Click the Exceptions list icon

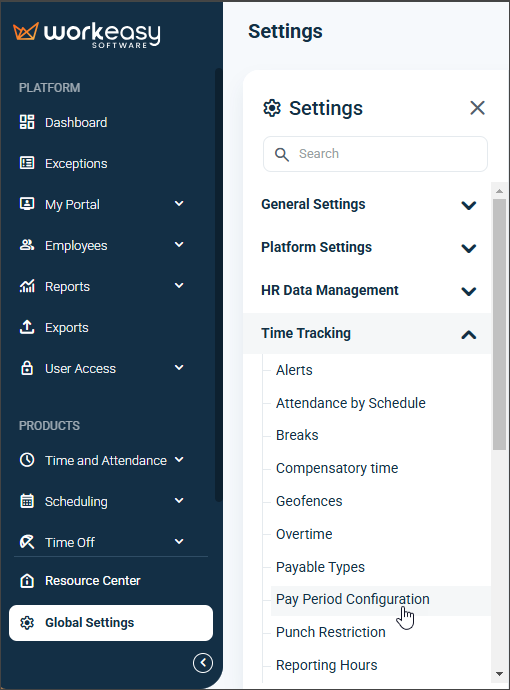tap(27, 163)
